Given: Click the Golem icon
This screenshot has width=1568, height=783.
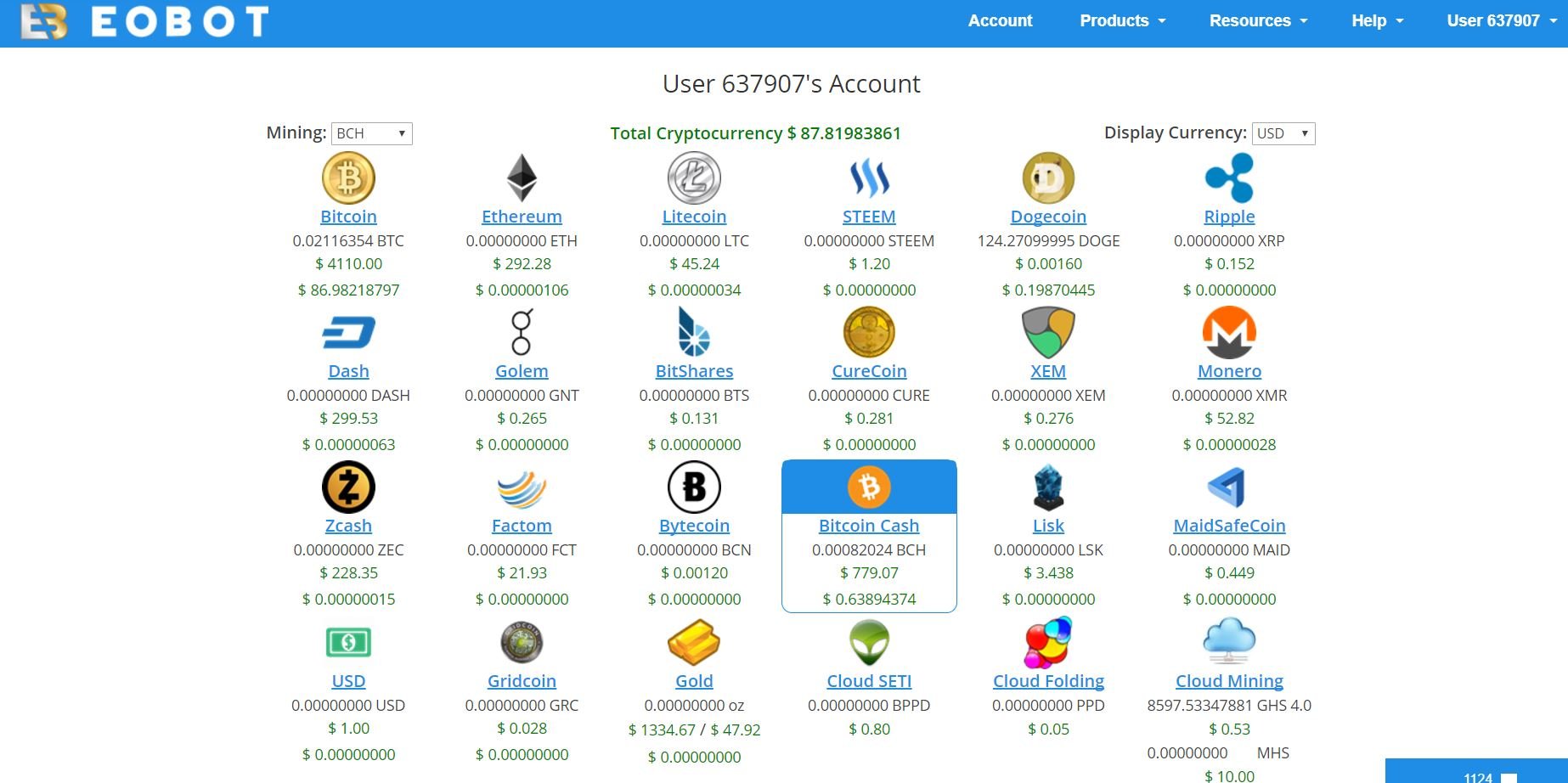Looking at the screenshot, I should point(522,332).
